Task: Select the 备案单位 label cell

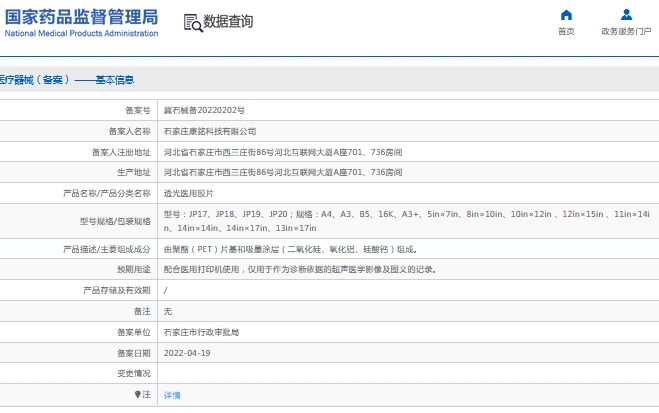Action: tap(134, 332)
